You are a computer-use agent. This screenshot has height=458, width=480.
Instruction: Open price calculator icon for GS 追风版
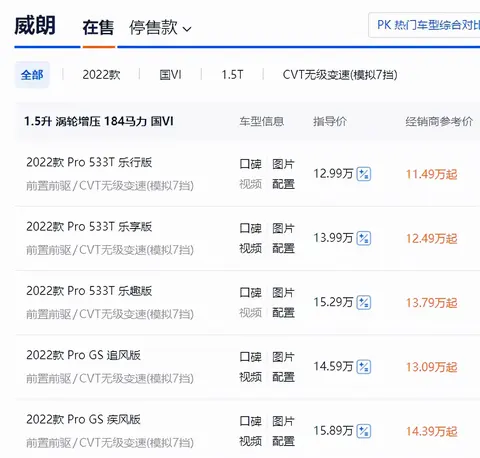(x=364, y=367)
